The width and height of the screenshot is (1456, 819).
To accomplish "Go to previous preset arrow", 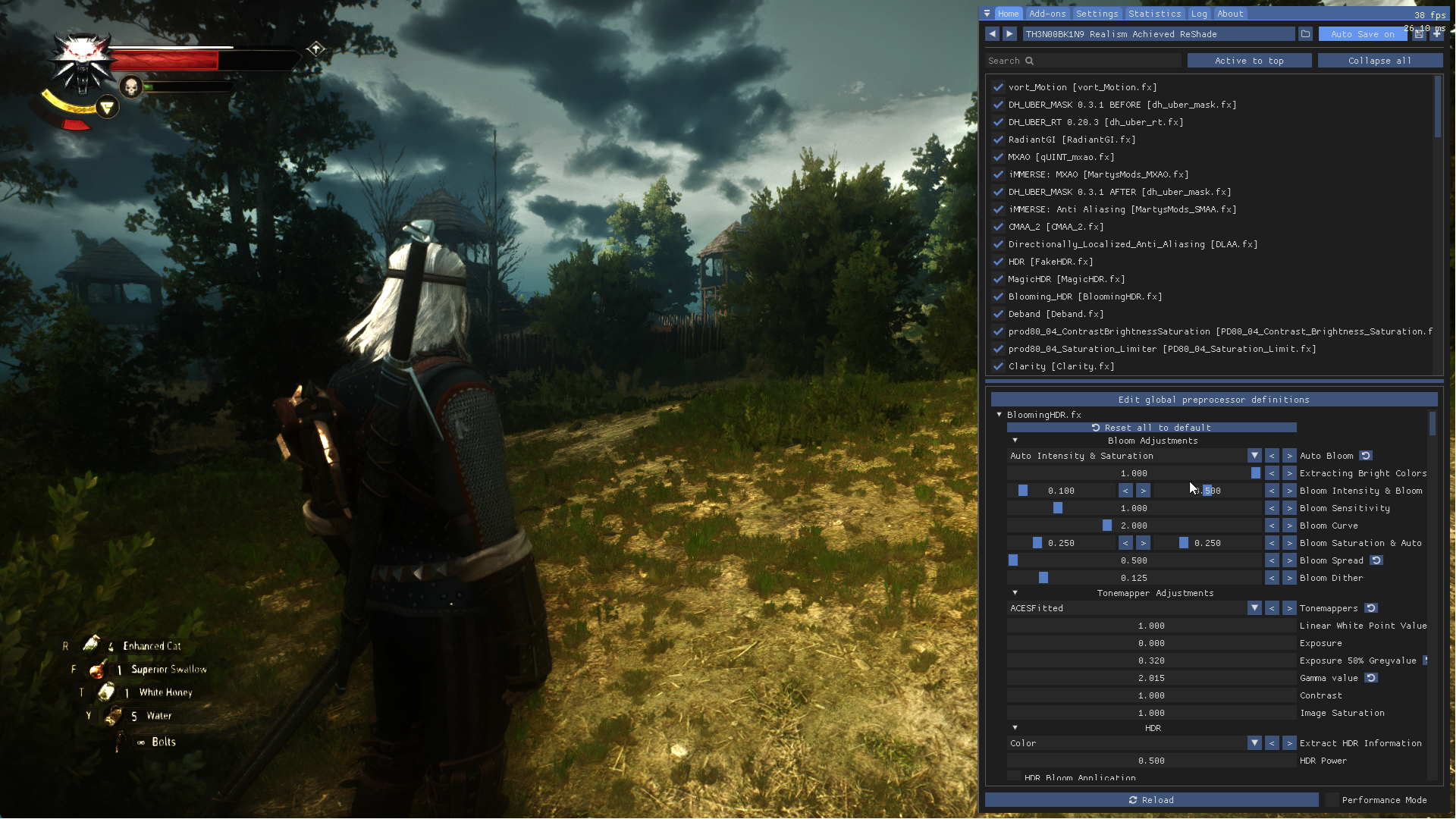I will (x=992, y=34).
